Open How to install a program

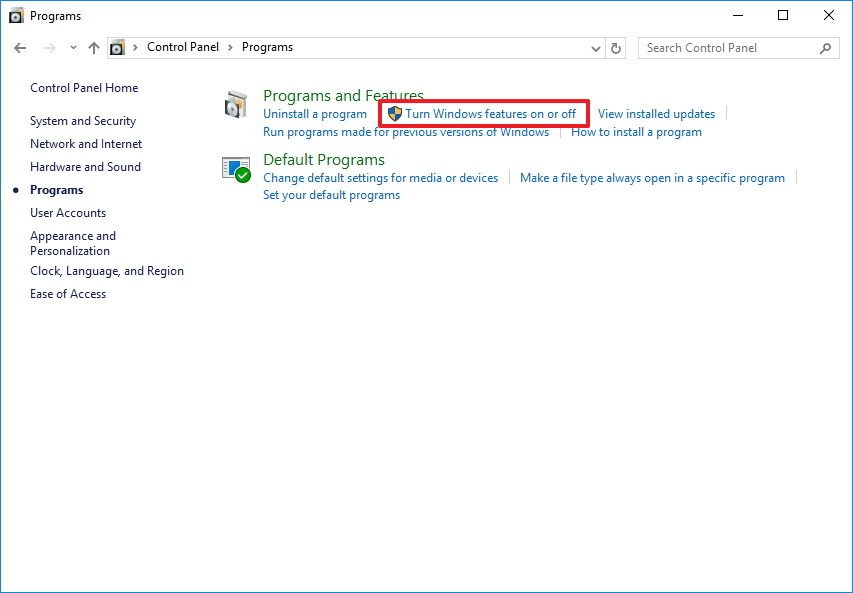point(636,132)
